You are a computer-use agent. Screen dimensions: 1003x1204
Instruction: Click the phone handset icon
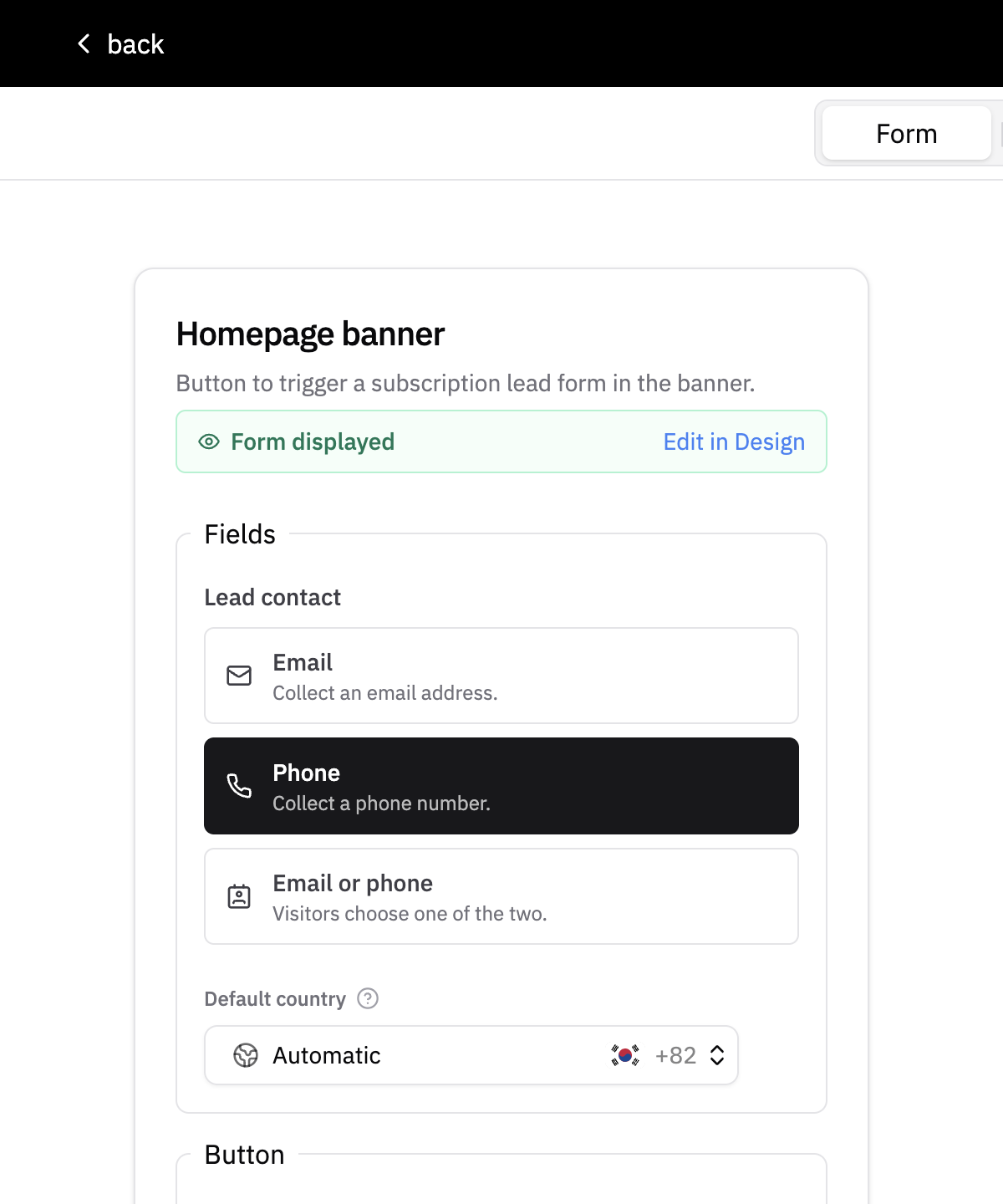pos(239,786)
